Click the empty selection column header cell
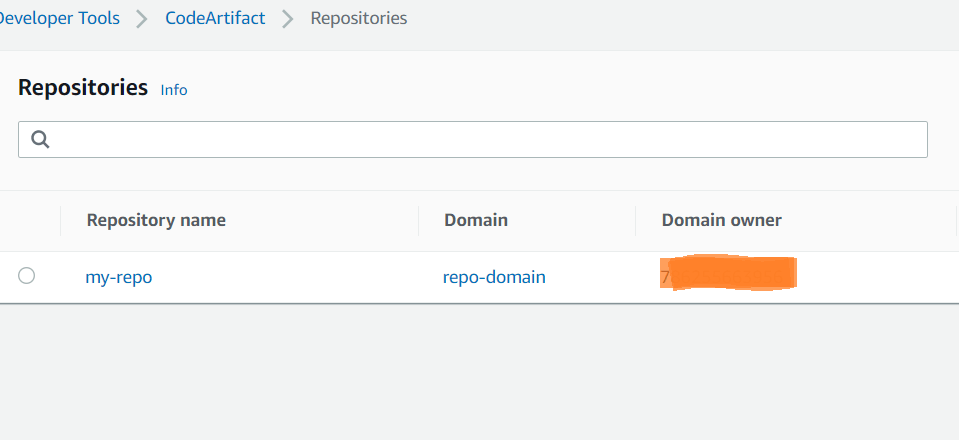The width and height of the screenshot is (959, 440). [30, 221]
